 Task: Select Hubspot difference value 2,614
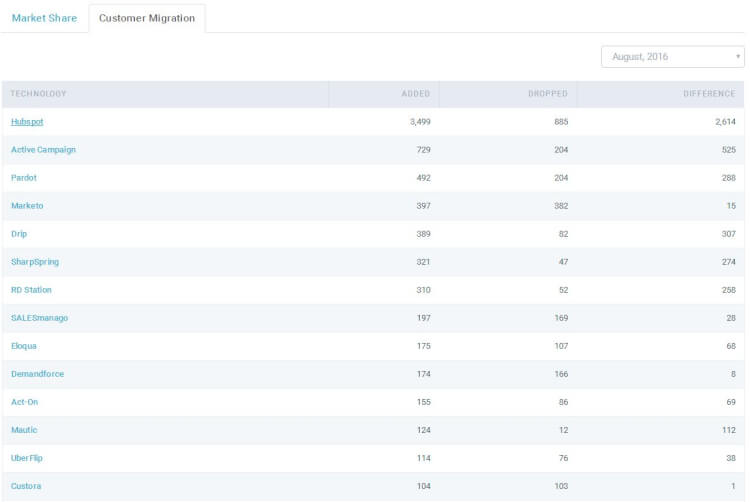click(x=725, y=122)
